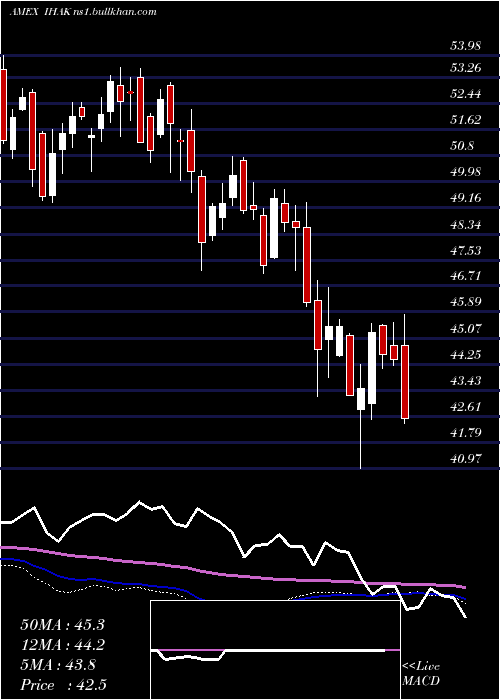The height and width of the screenshot is (700, 500).
Task: Click the 49.98 price axis label
Action: [466, 171]
